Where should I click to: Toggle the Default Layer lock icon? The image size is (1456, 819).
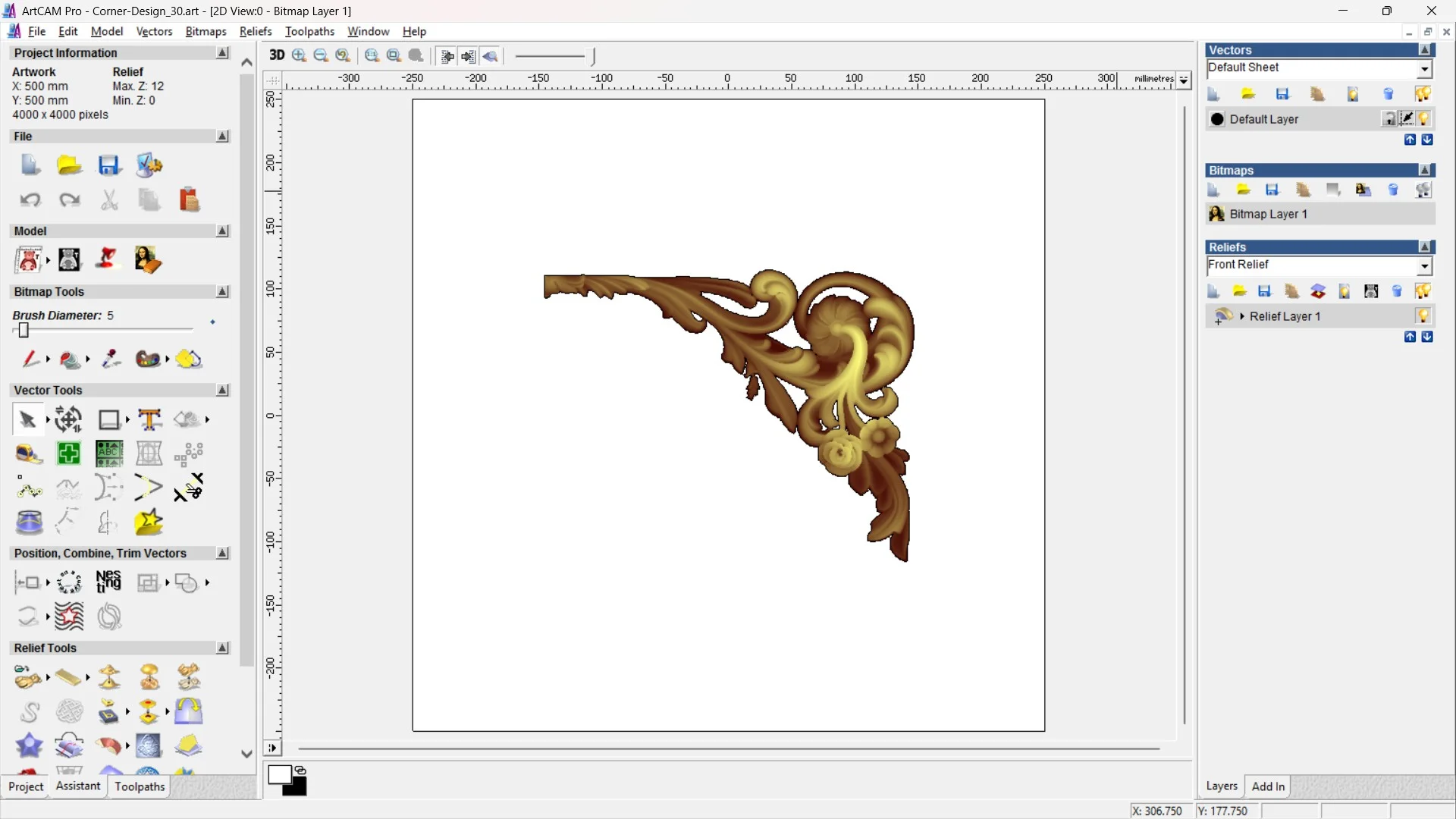pos(1389,119)
